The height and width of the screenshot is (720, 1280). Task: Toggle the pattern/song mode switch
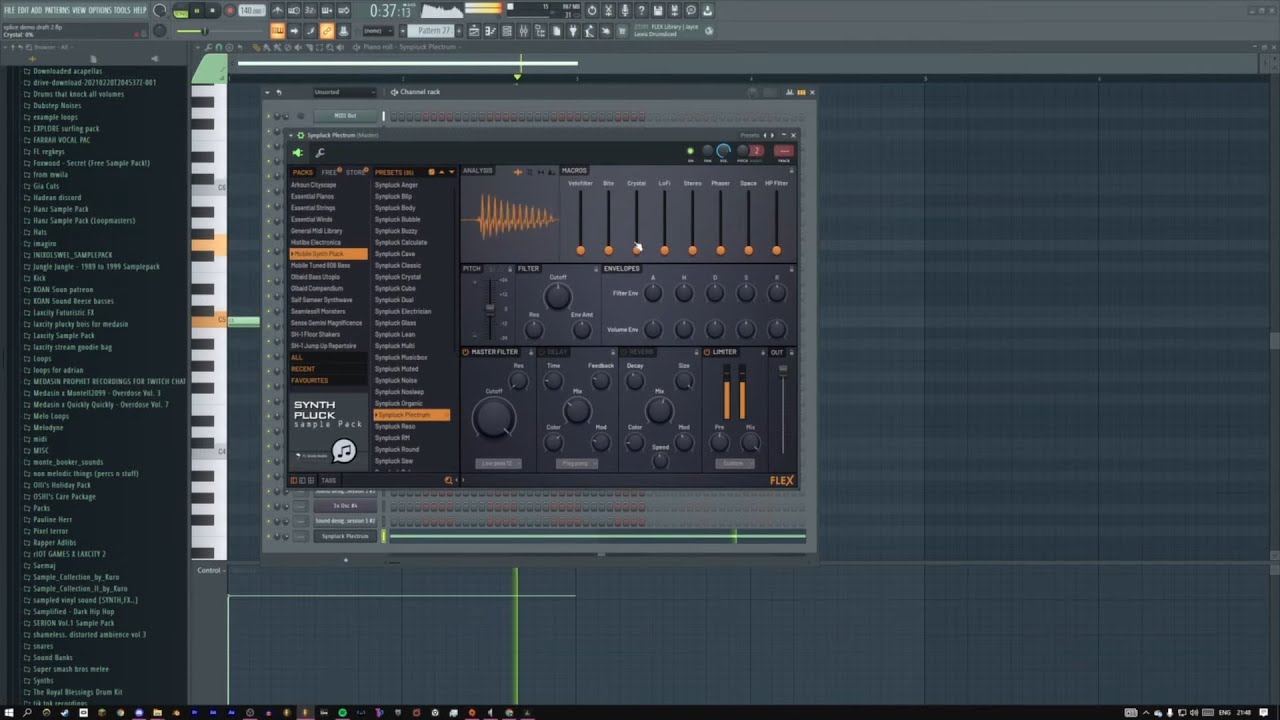[180, 11]
